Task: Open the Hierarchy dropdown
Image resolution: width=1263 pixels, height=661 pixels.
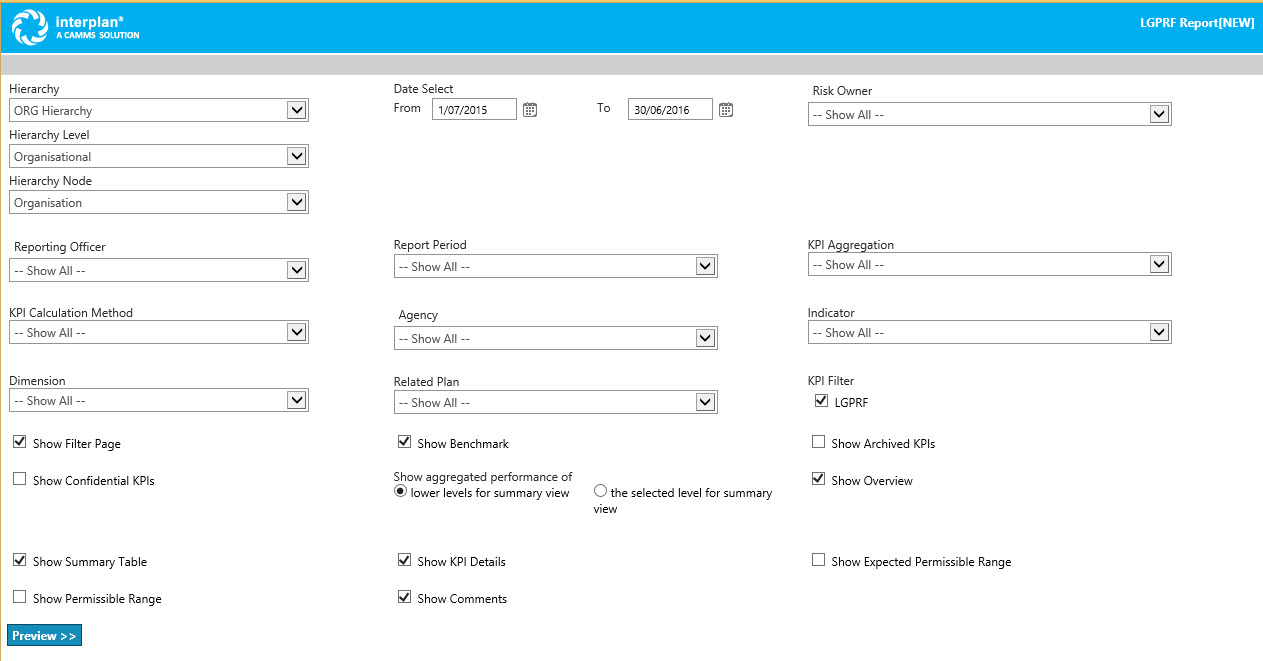Action: click(x=159, y=110)
